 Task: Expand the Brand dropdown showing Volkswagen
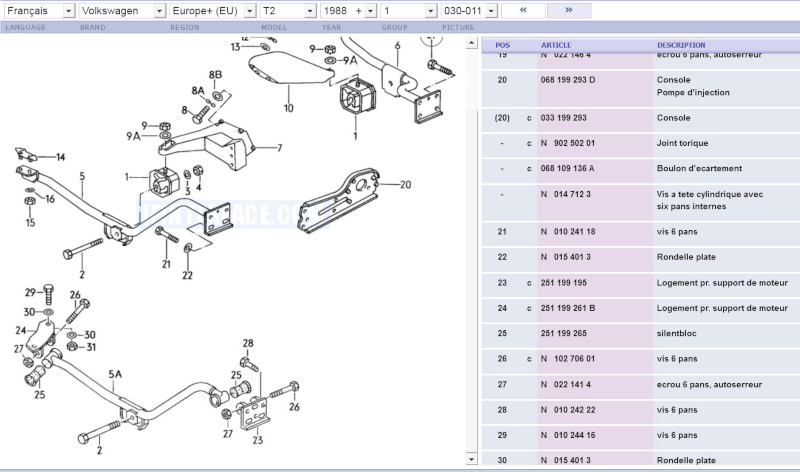click(123, 10)
